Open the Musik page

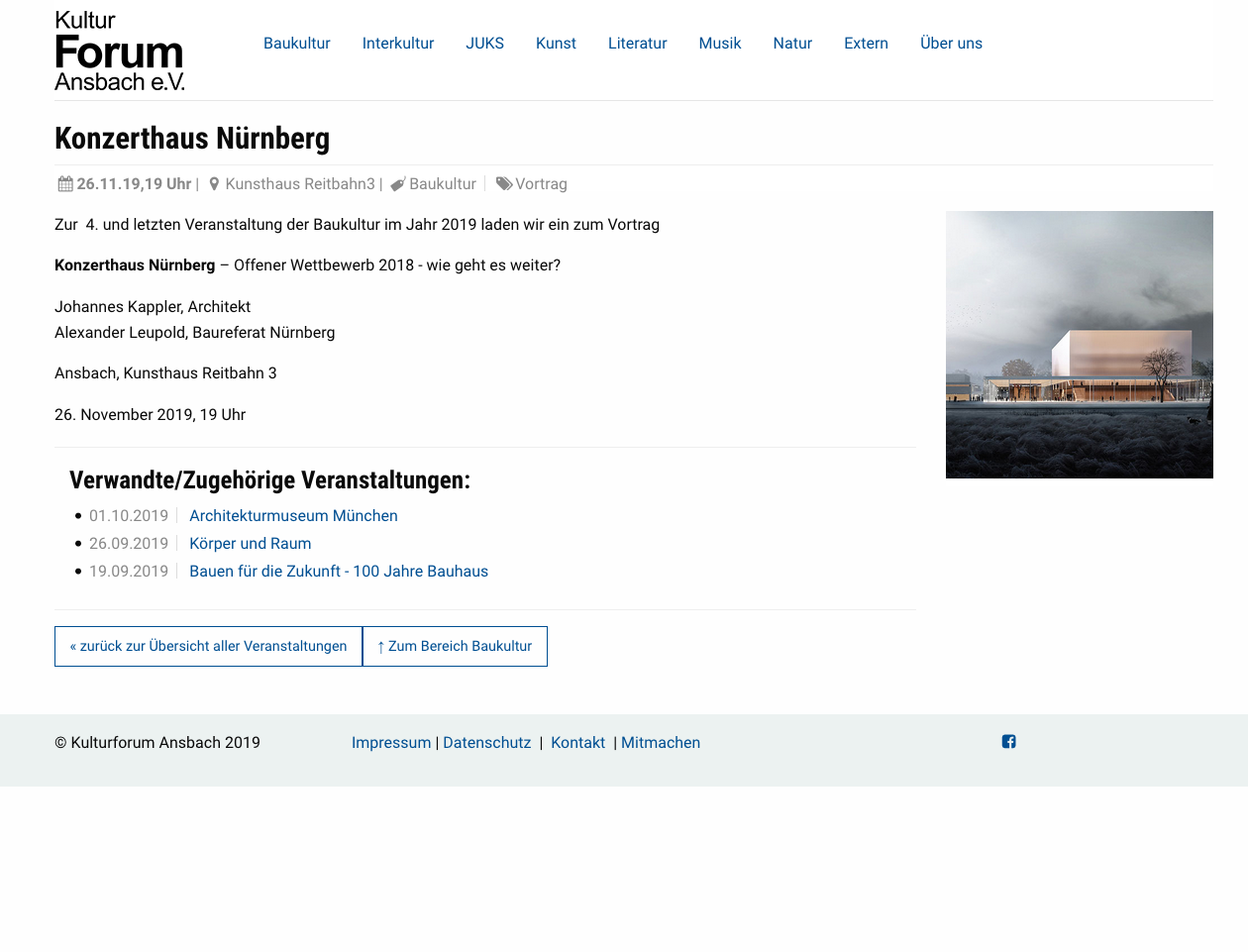pos(720,43)
